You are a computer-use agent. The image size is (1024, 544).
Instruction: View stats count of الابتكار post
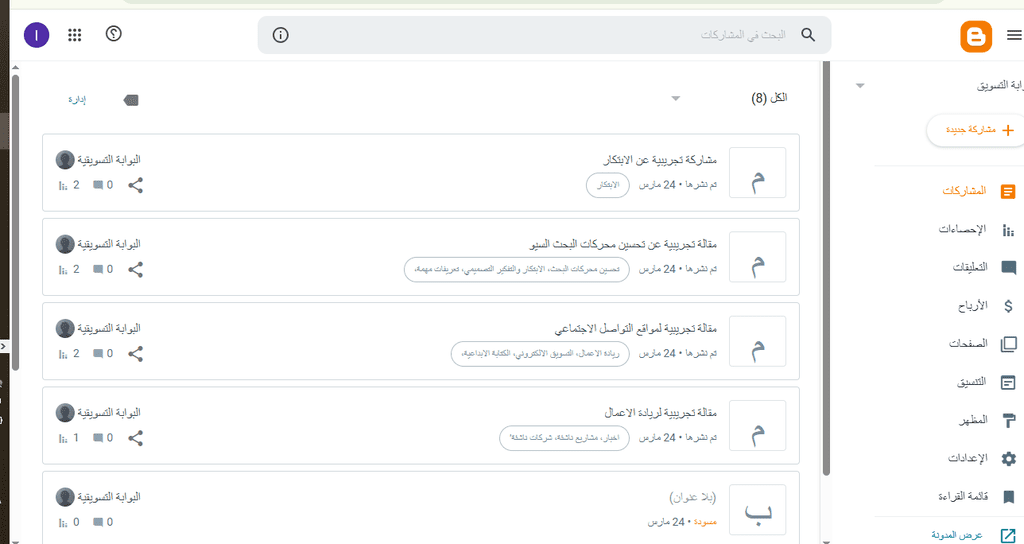click(69, 185)
